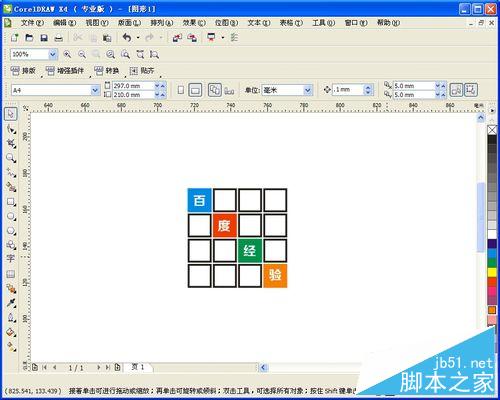Click the blue 百 square on canvas

[x=199, y=200]
